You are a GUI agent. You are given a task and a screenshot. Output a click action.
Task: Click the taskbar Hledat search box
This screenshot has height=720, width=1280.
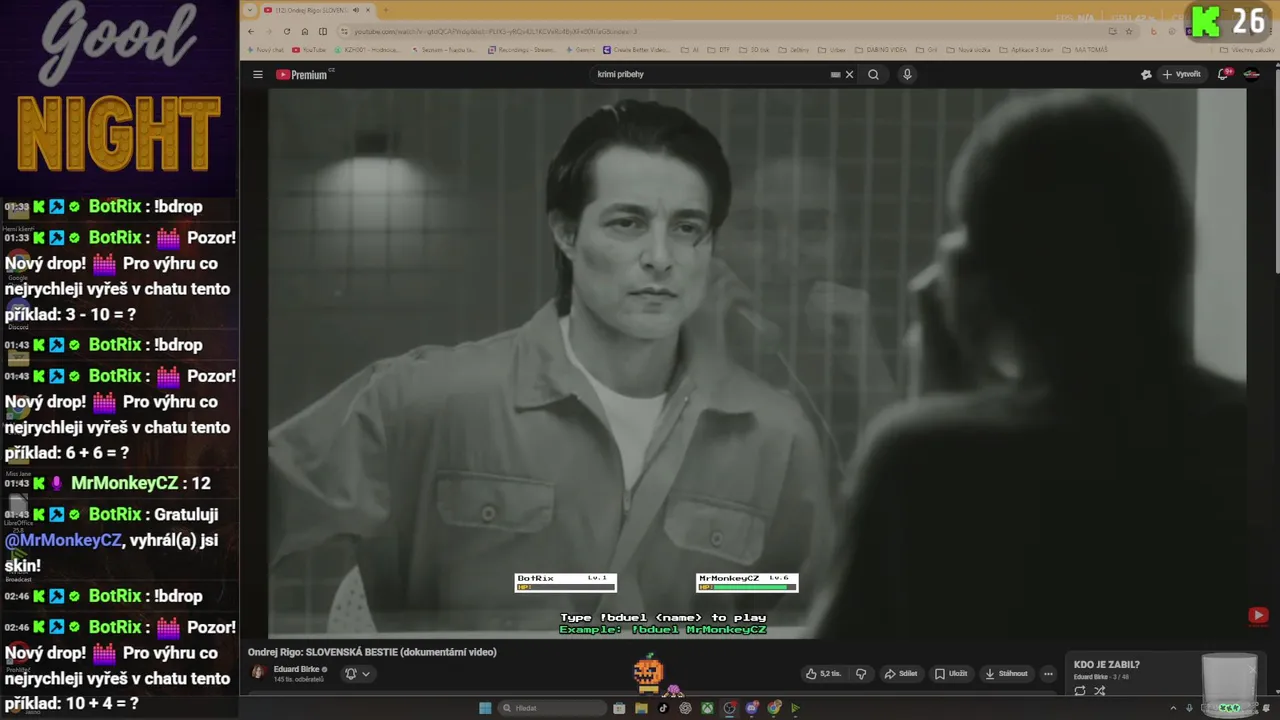(x=553, y=708)
